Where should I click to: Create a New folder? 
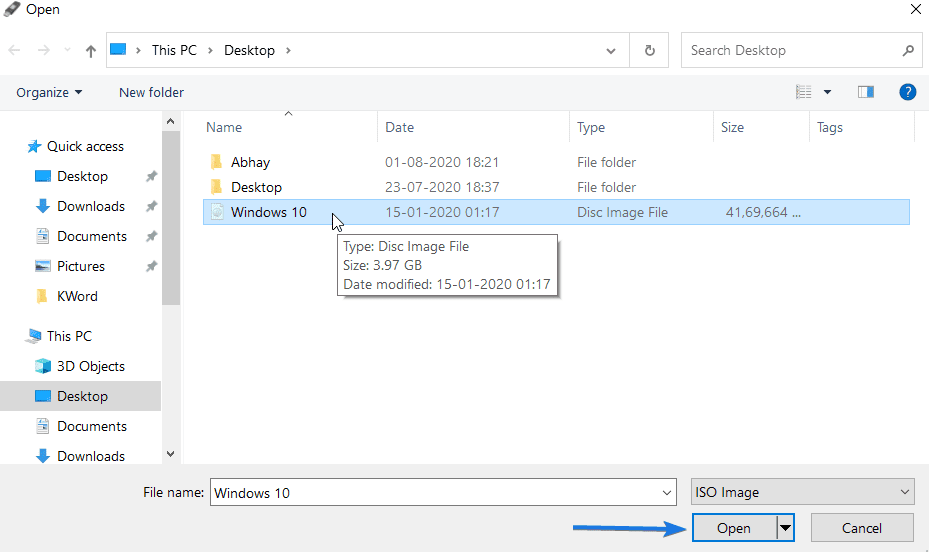[x=151, y=92]
